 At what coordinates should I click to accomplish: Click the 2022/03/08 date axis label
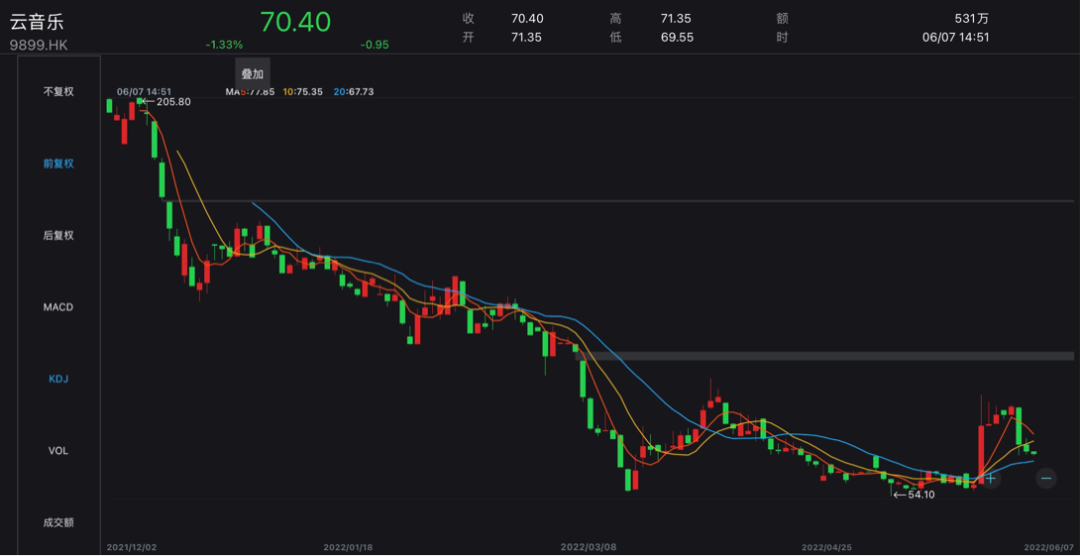[588, 547]
